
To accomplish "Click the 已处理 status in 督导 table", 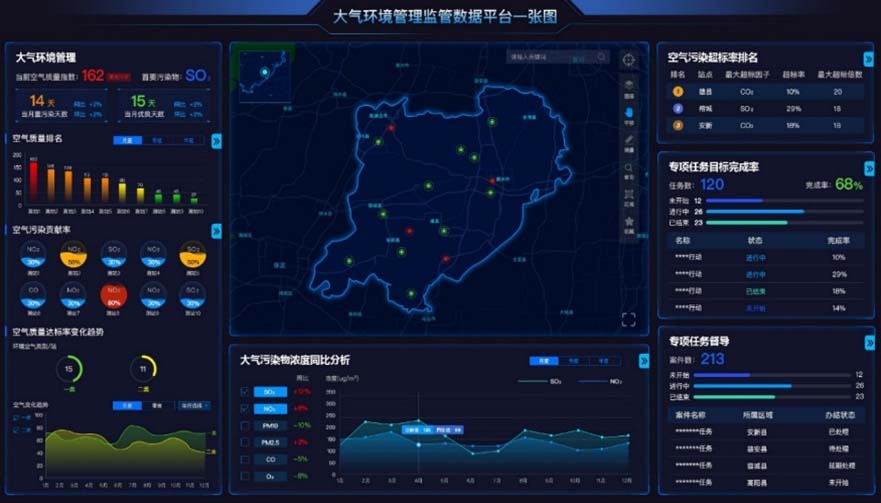I will [838, 432].
